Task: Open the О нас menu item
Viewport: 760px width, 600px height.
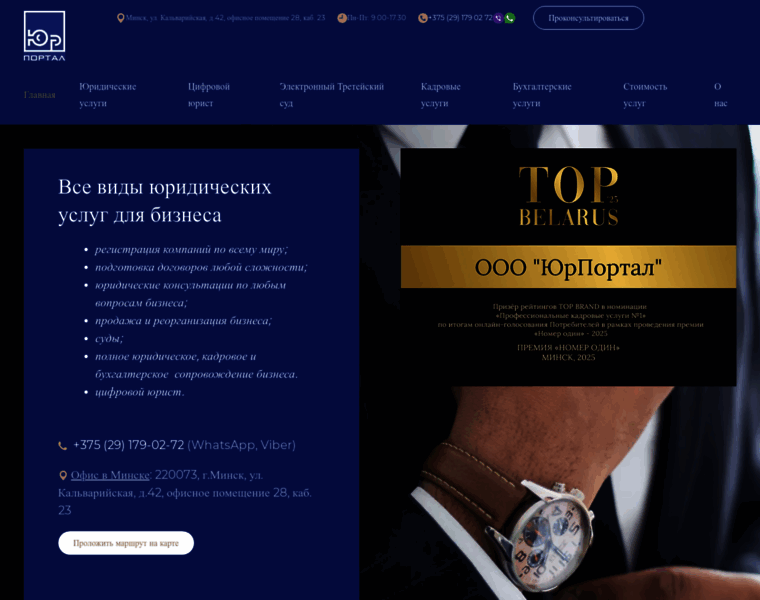Action: pyautogui.click(x=720, y=95)
